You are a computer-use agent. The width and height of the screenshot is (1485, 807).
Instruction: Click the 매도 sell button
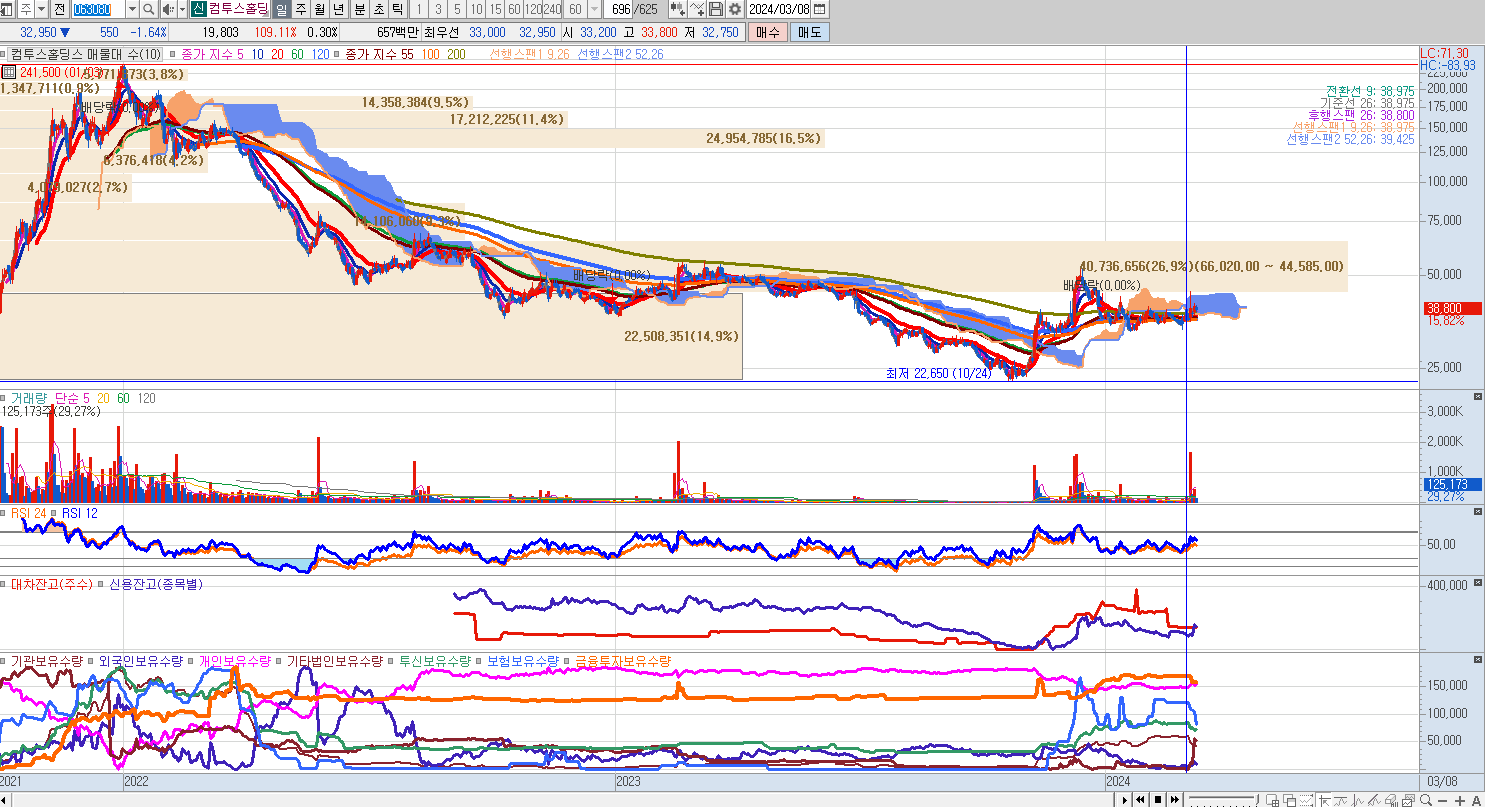[808, 32]
